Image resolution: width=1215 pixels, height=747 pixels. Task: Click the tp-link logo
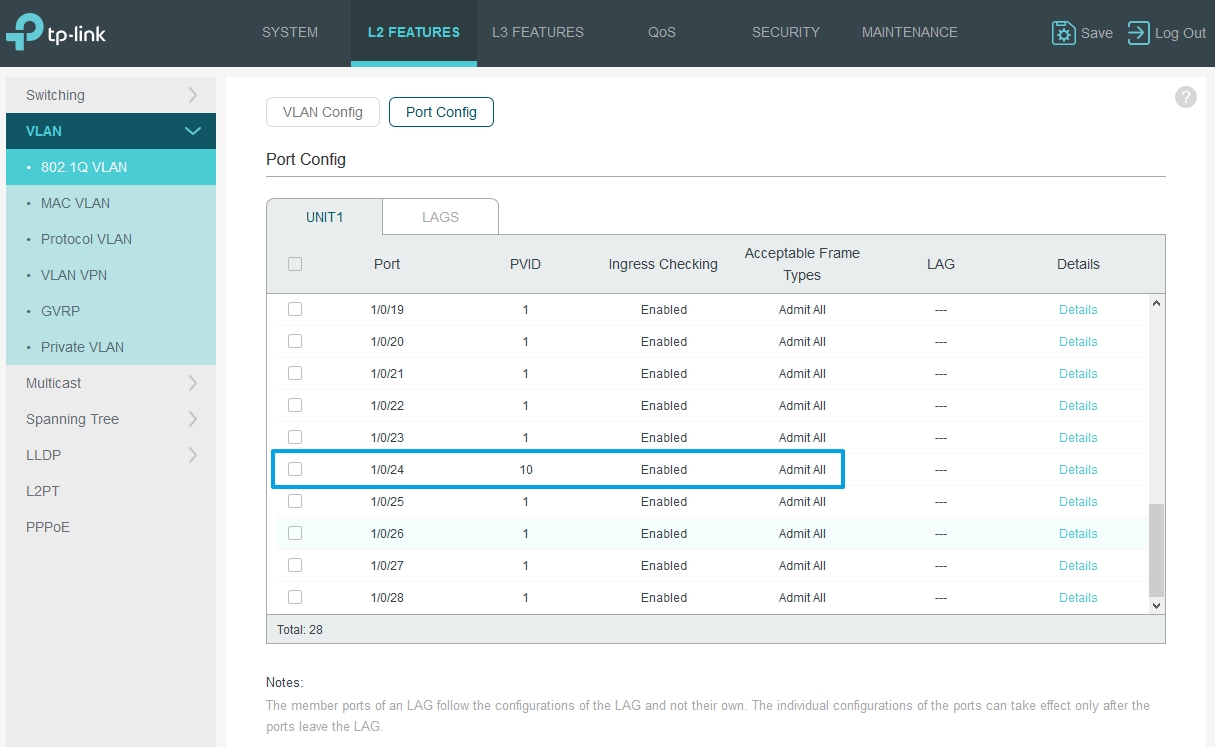click(x=55, y=30)
